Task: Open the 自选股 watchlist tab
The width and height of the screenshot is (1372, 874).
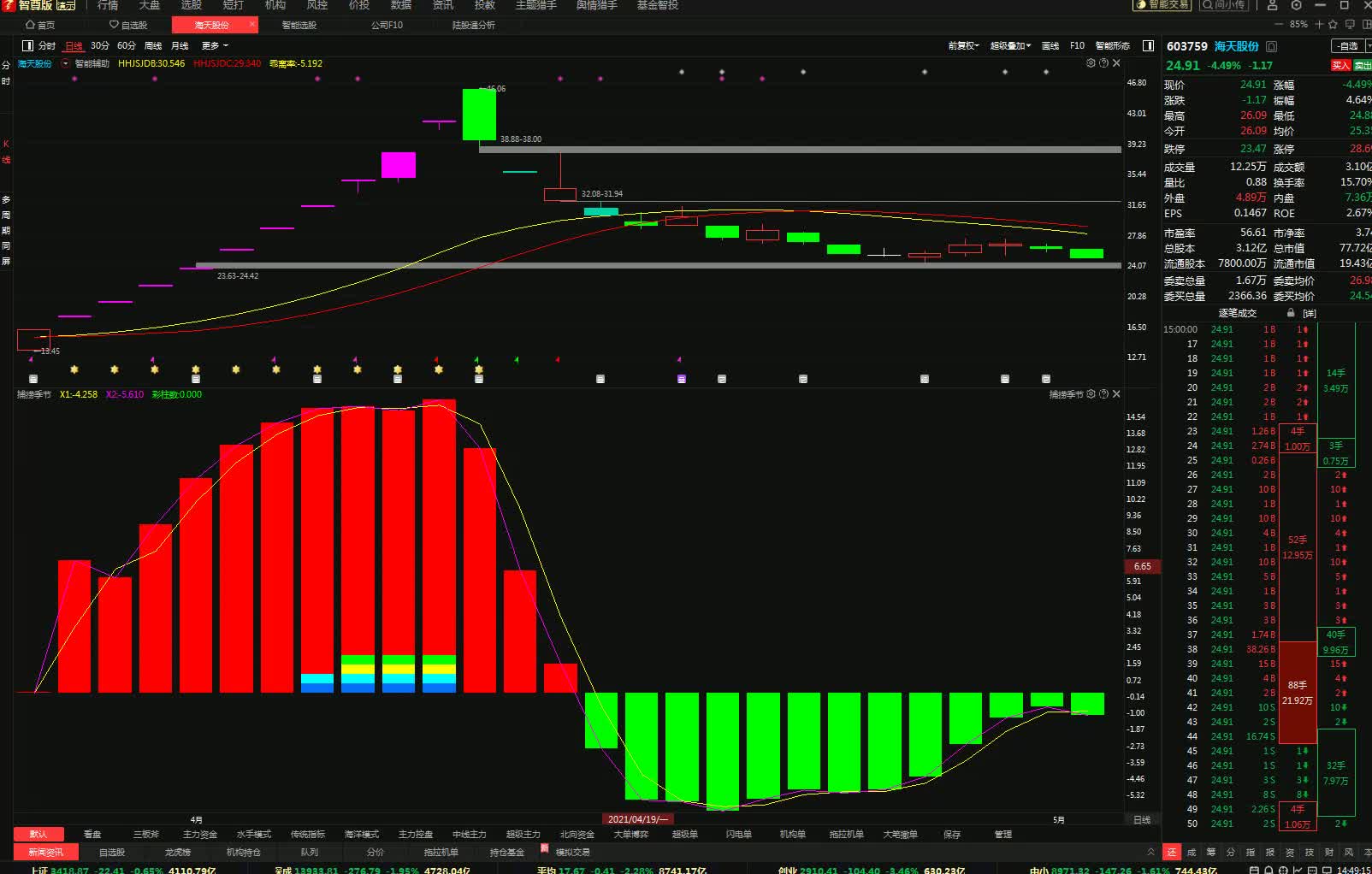Action: click(x=127, y=25)
